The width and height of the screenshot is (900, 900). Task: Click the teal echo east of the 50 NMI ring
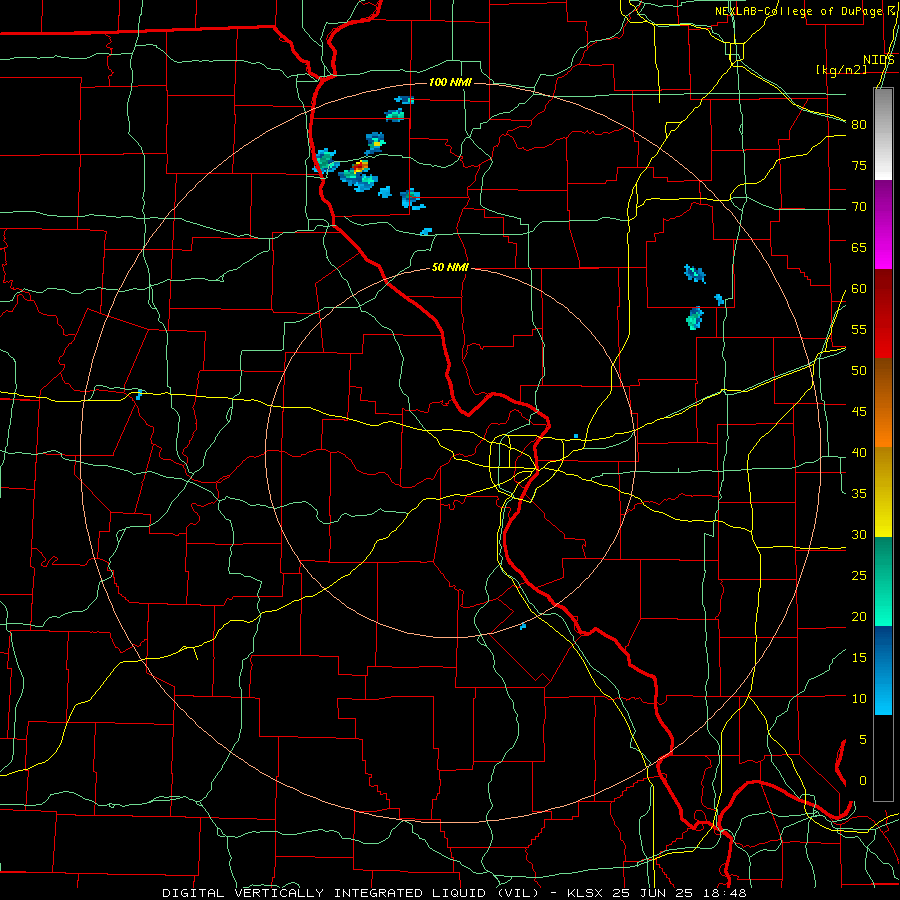(695, 318)
